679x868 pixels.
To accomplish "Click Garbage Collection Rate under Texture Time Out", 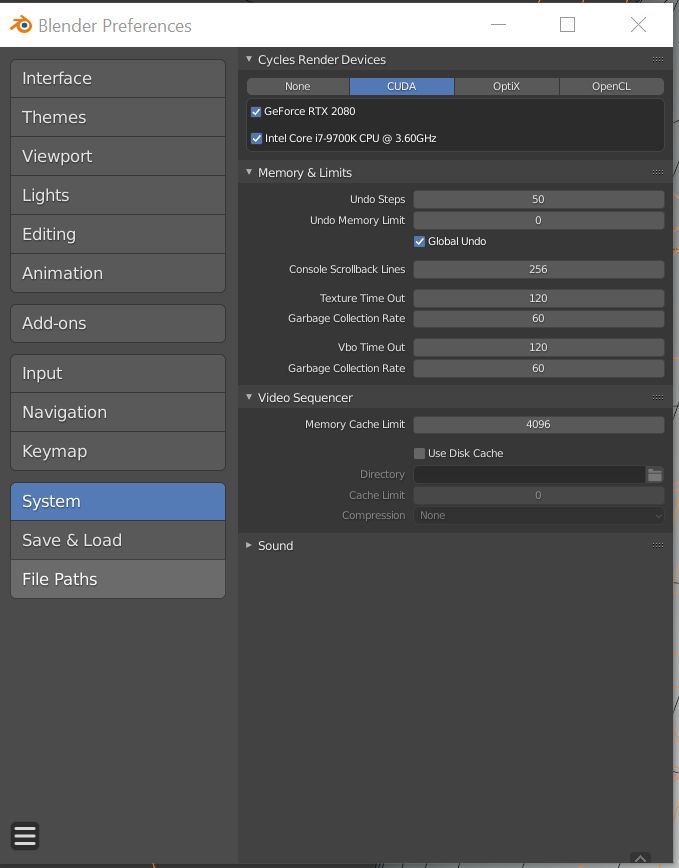I will pos(538,318).
